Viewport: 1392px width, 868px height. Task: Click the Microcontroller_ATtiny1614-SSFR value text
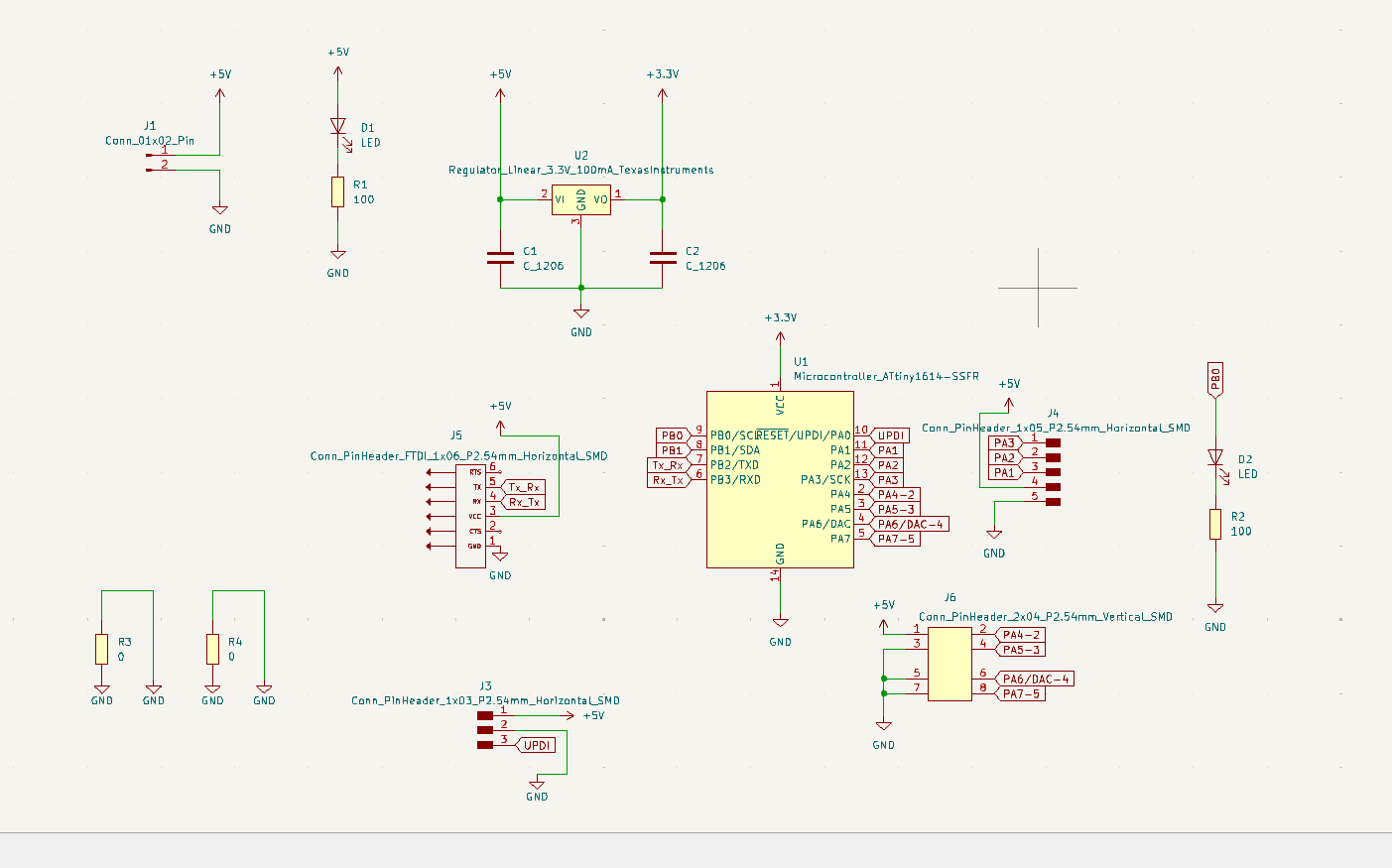pyautogui.click(x=886, y=377)
